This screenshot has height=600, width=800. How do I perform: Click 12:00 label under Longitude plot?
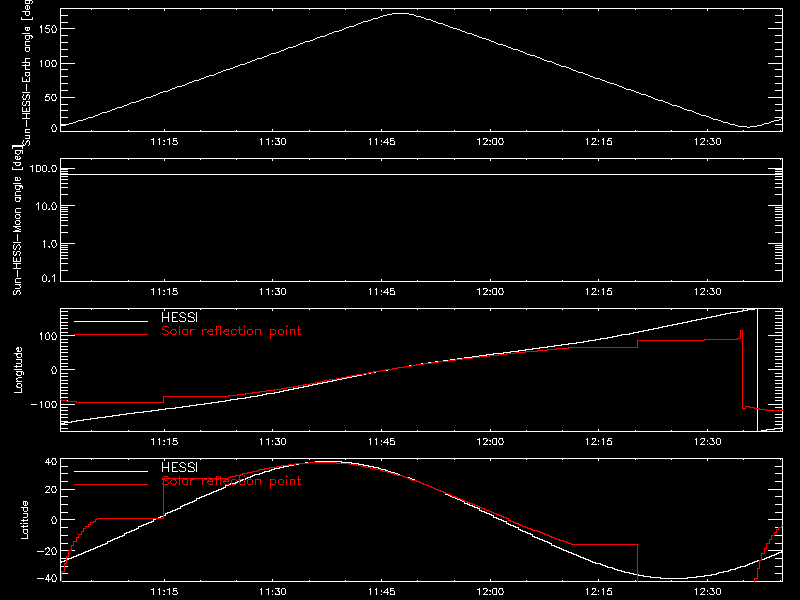coord(490,442)
